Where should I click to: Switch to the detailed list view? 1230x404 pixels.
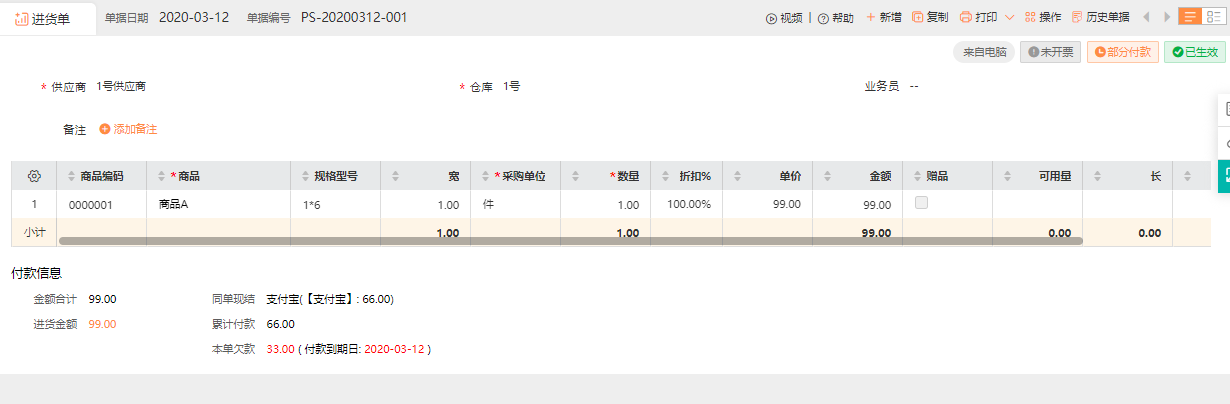(x=1213, y=17)
